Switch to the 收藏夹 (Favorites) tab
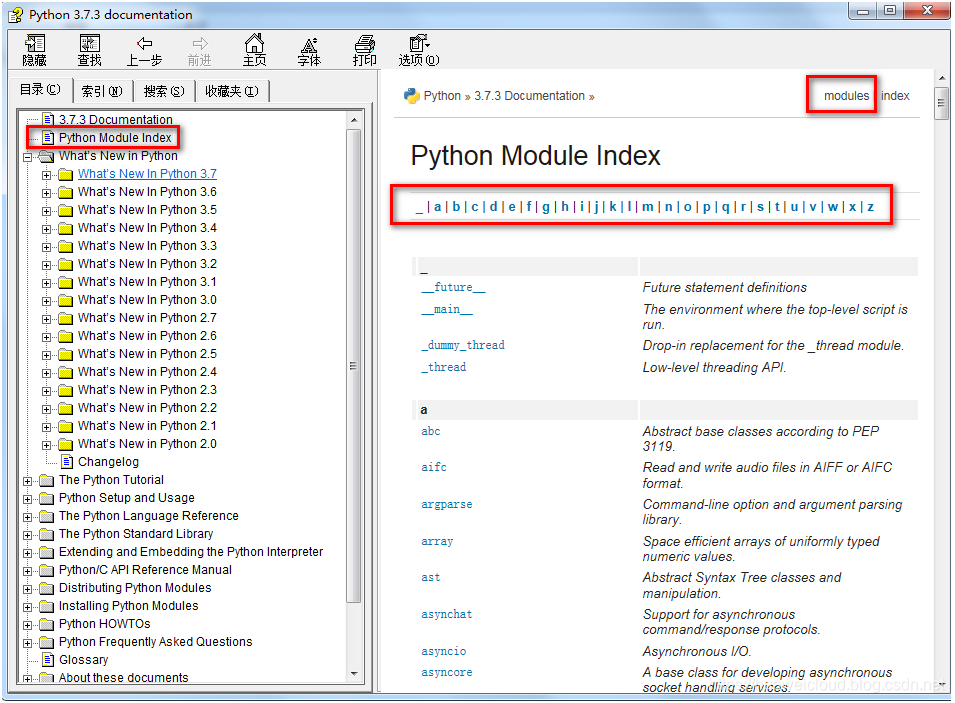This screenshot has width=955, height=703. (x=232, y=91)
